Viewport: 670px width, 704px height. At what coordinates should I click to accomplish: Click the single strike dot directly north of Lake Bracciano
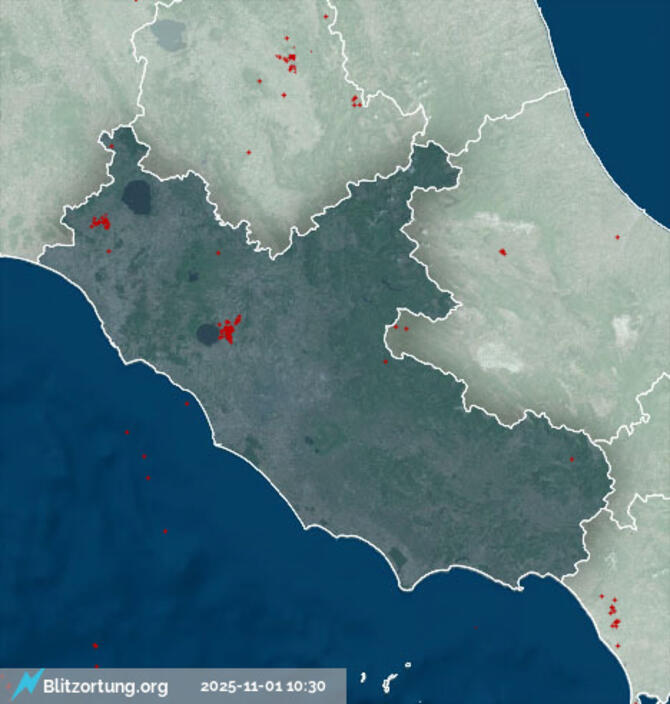point(218,253)
